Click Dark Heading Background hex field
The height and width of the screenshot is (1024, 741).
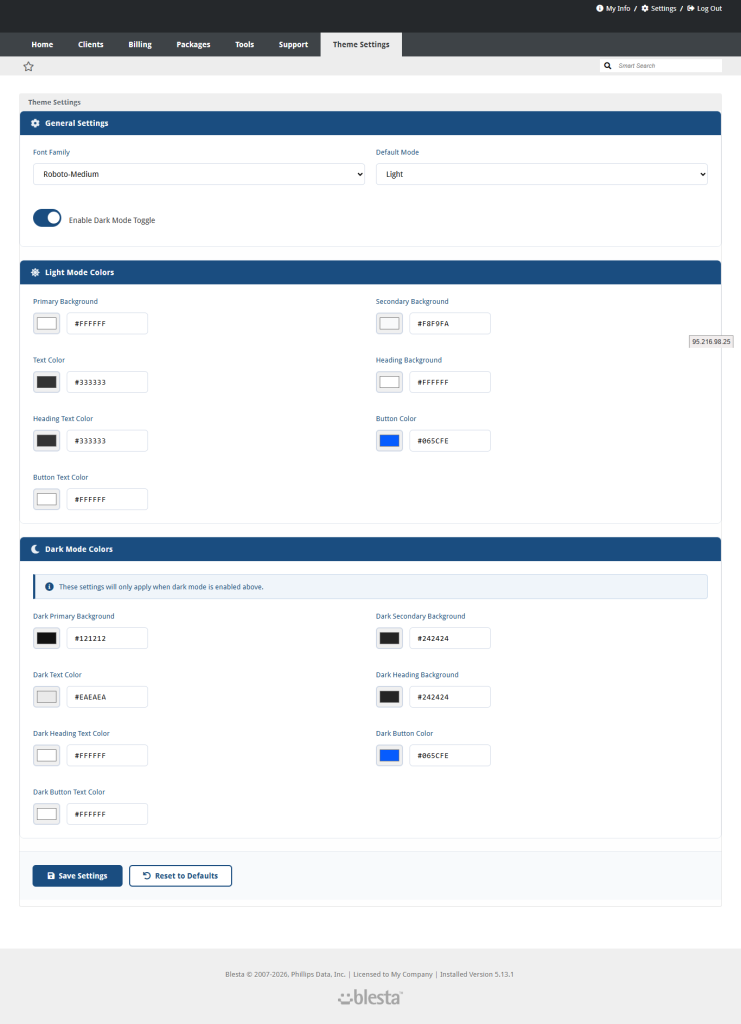pyautogui.click(x=450, y=697)
